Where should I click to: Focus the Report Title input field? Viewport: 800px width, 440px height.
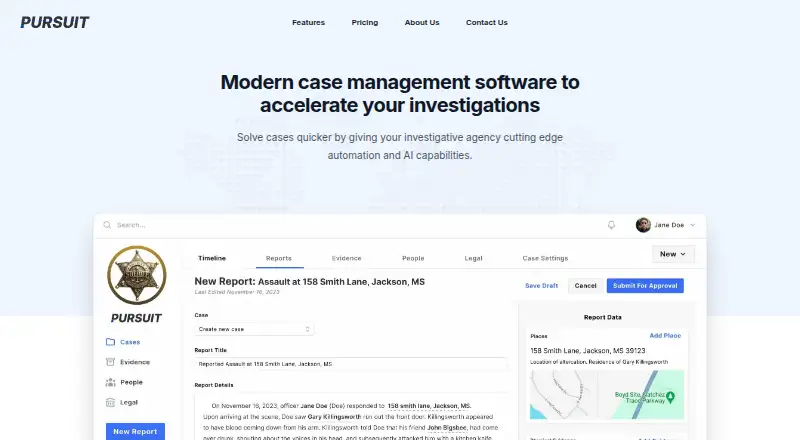coord(351,364)
